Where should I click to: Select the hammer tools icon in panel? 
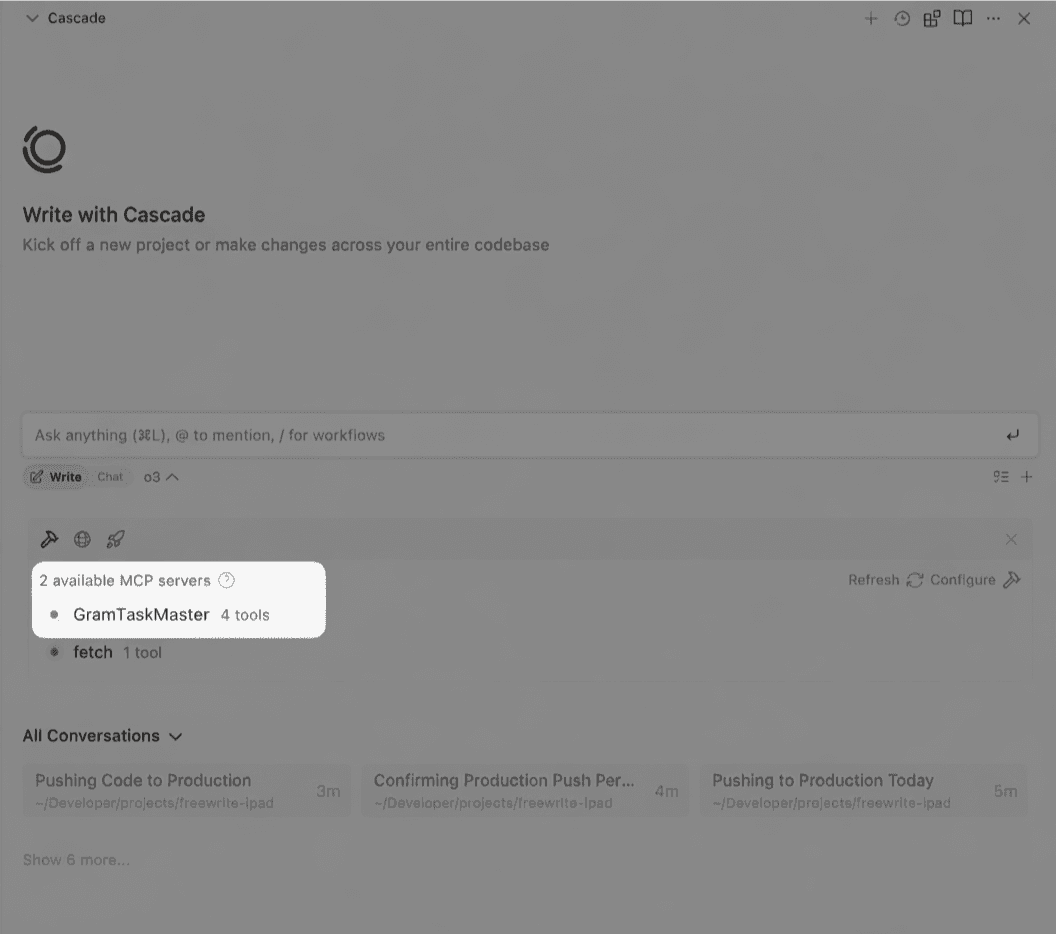click(49, 539)
